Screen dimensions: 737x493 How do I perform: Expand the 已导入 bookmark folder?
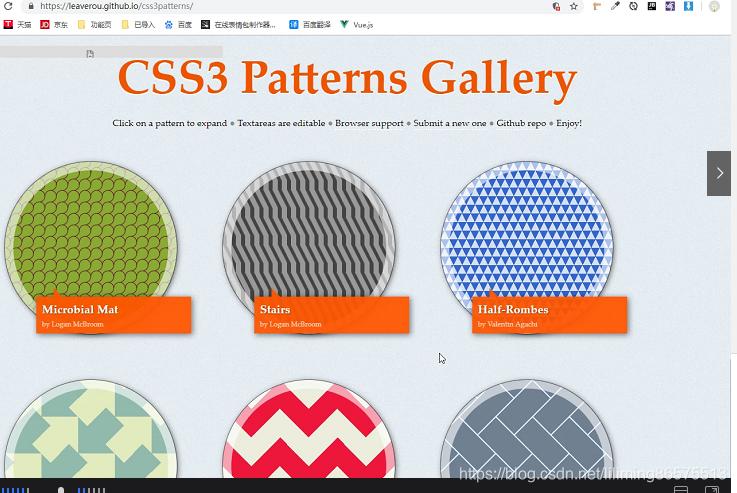tap(138, 24)
